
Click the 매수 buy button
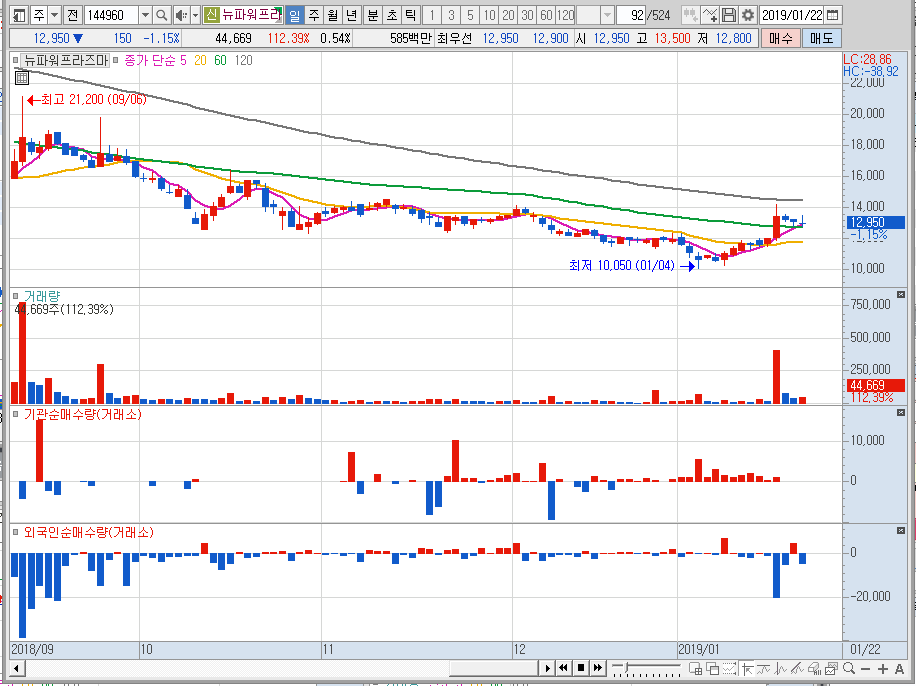pyautogui.click(x=780, y=38)
